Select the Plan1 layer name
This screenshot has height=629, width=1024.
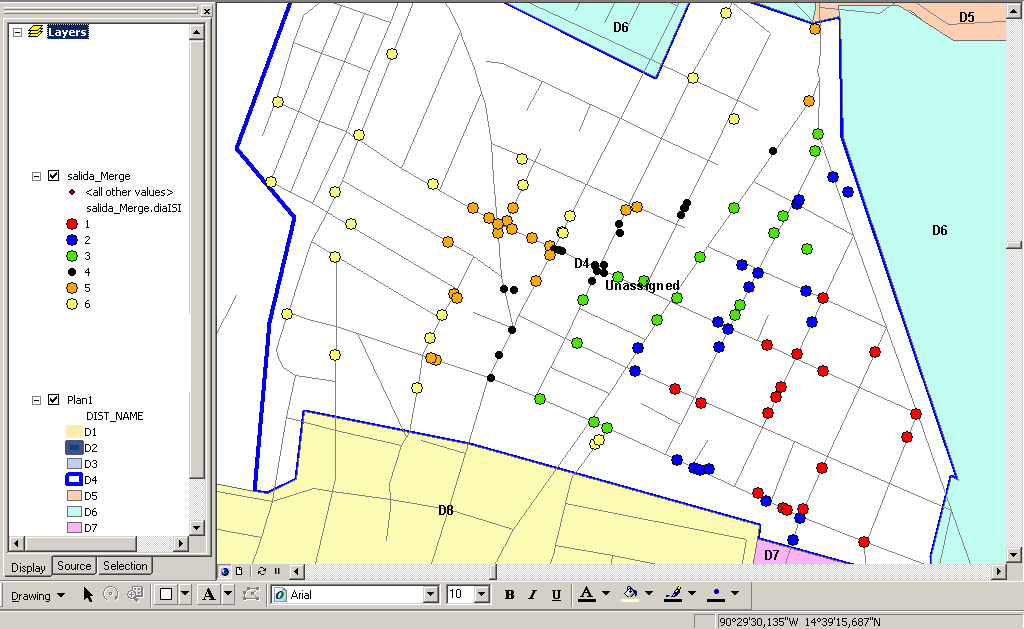click(80, 400)
